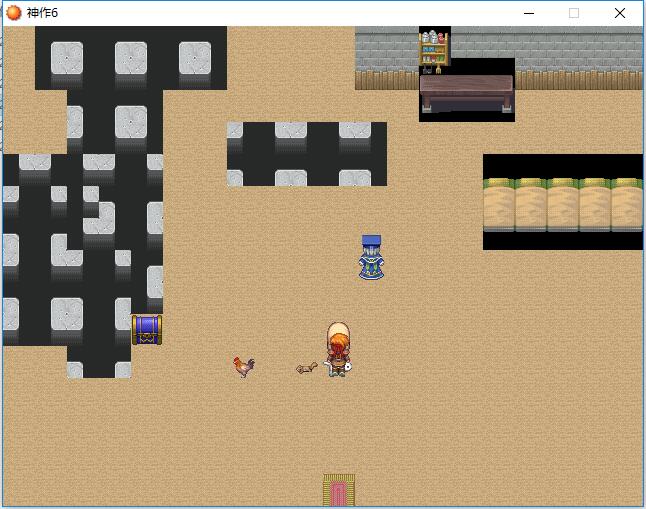Image resolution: width=646 pixels, height=509 pixels.
Task: Select the orange-haired hero character
Action: 338,349
